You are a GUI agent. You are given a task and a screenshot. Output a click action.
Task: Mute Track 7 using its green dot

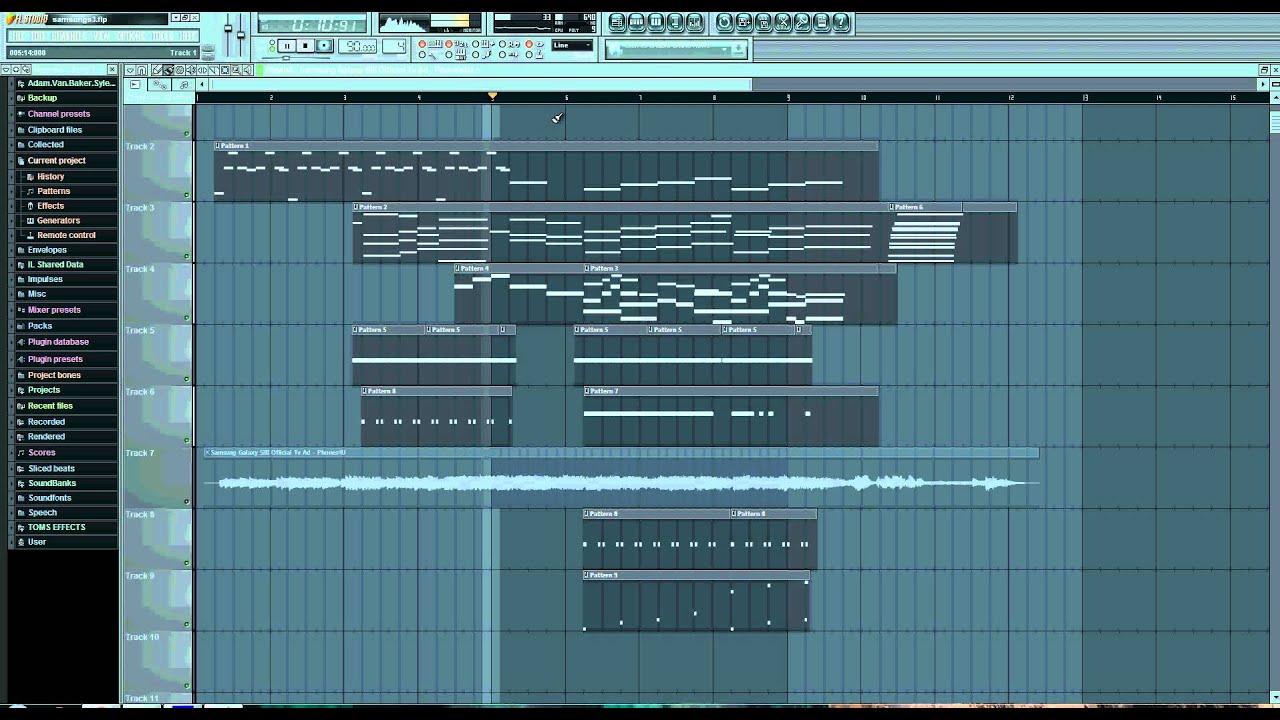(x=187, y=501)
